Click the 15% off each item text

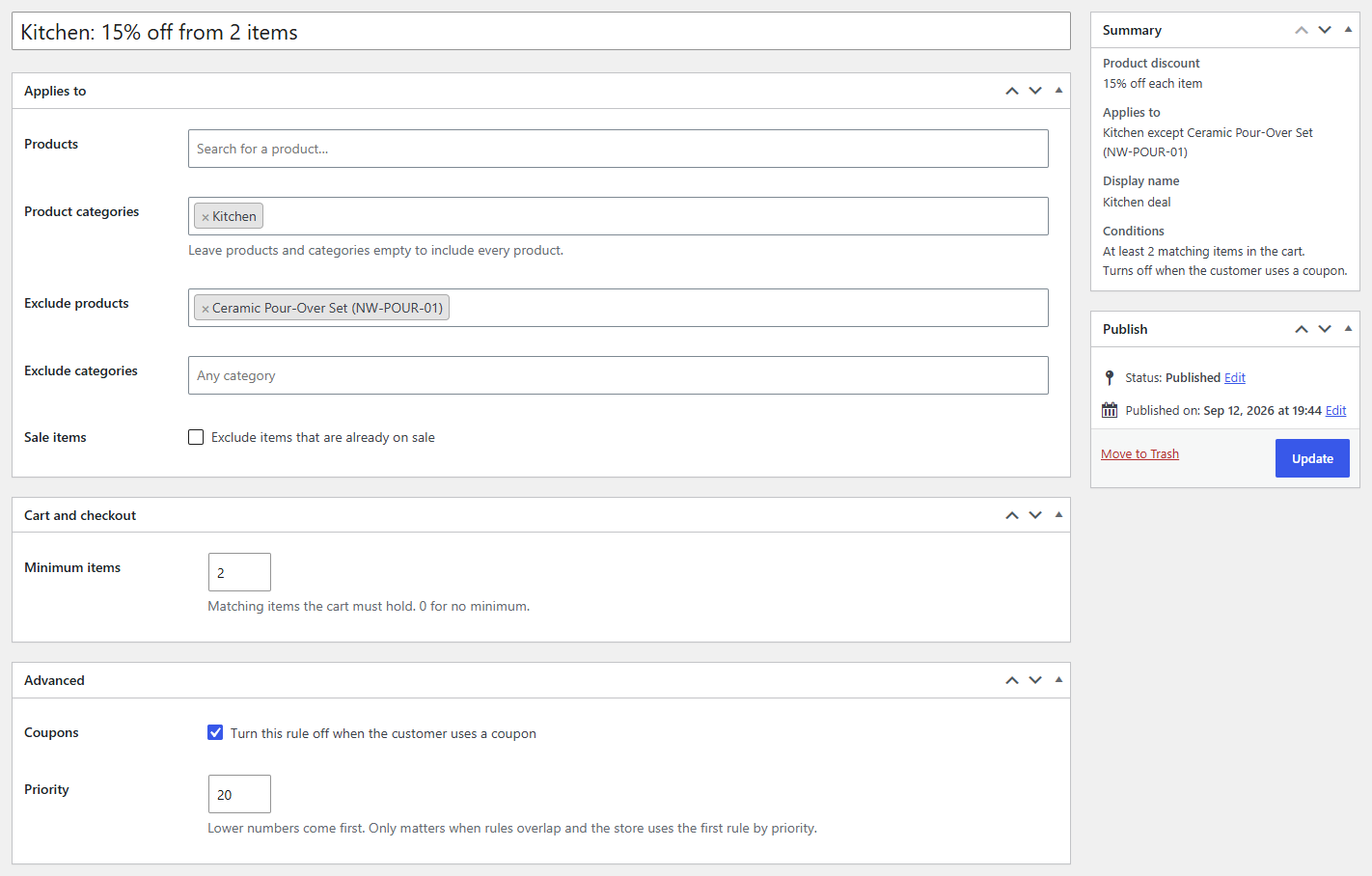(1153, 84)
